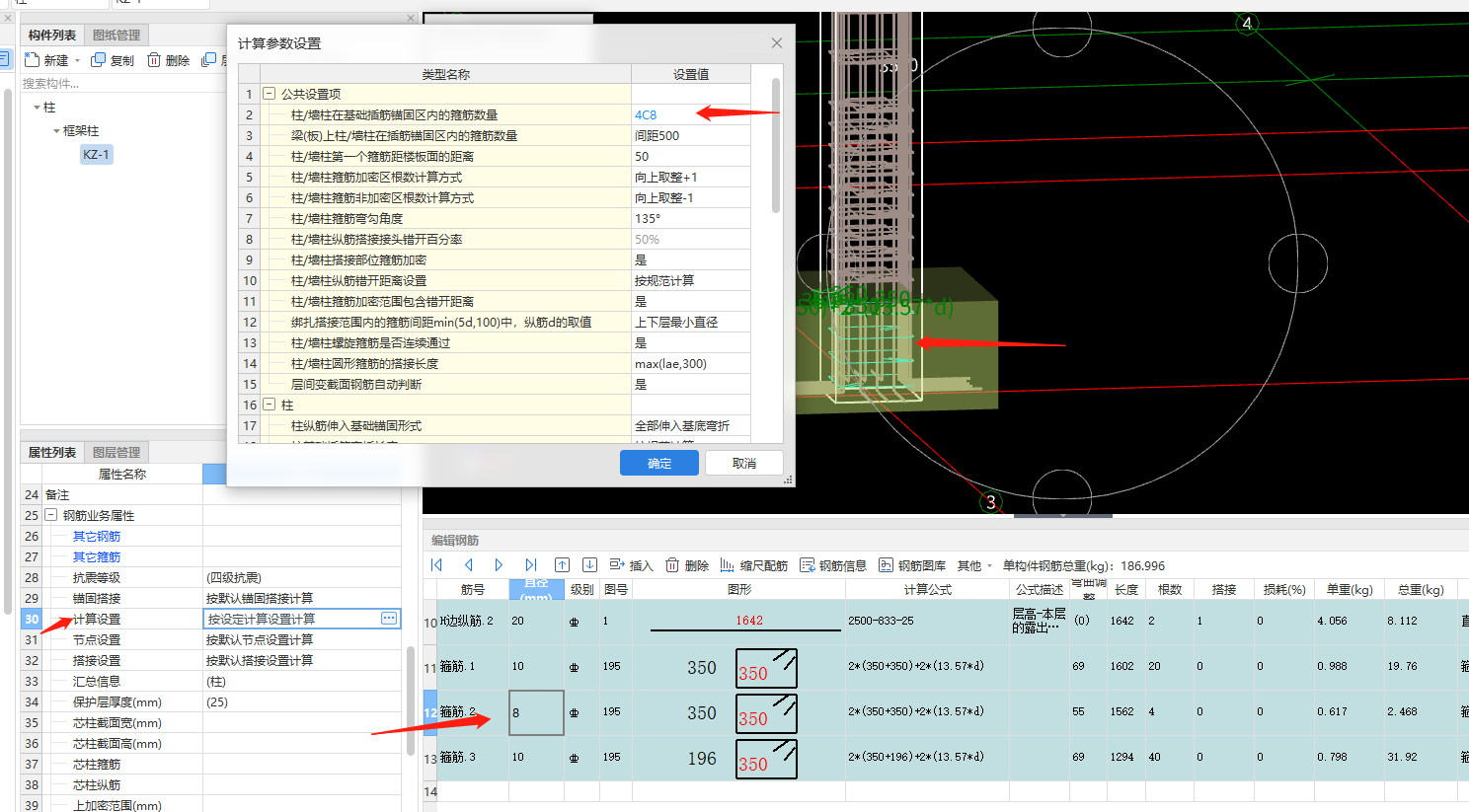Click 其它钢筋 property link
Viewport: 1469px width, 812px height.
(x=97, y=536)
